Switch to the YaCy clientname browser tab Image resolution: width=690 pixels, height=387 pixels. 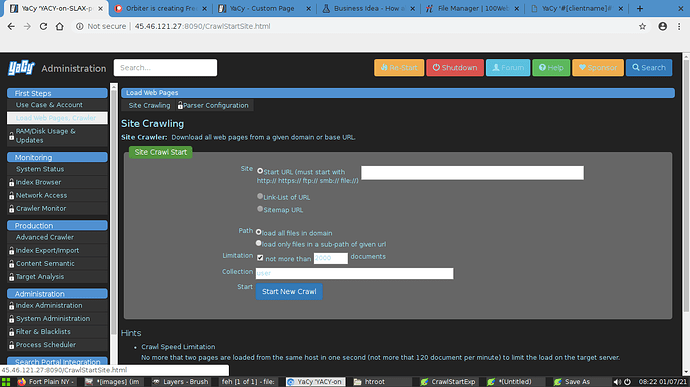tap(576, 8)
